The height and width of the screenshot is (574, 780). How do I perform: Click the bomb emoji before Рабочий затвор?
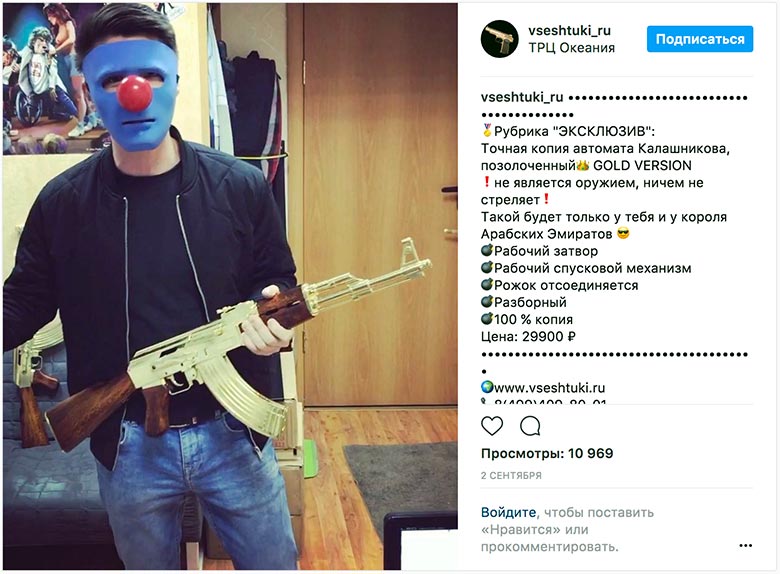487,250
